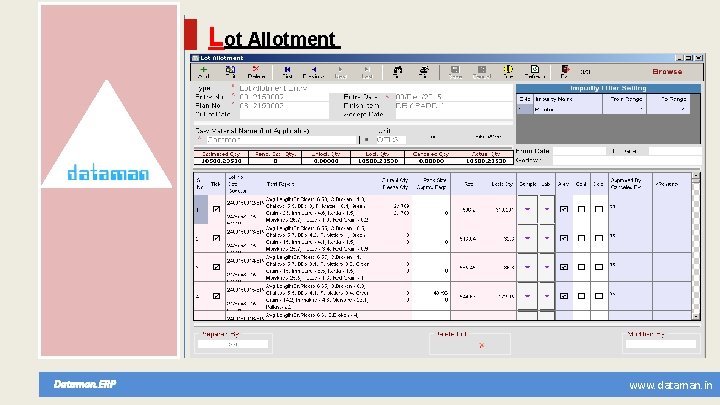
Task: Click the Lot Allotment heading
Action: (274, 38)
